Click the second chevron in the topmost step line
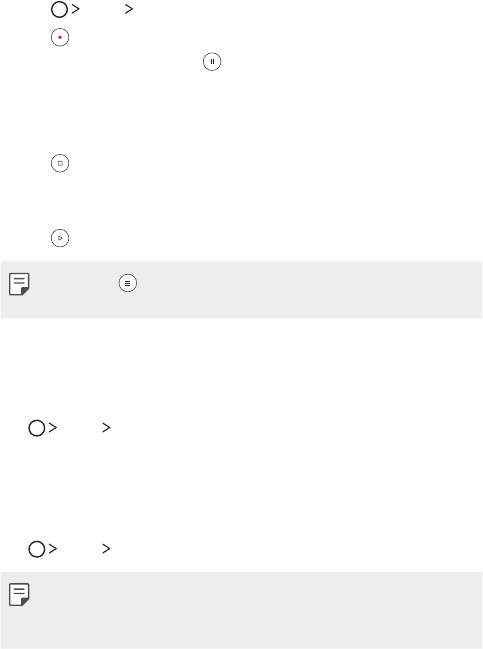The image size is (483, 649). point(129,9)
